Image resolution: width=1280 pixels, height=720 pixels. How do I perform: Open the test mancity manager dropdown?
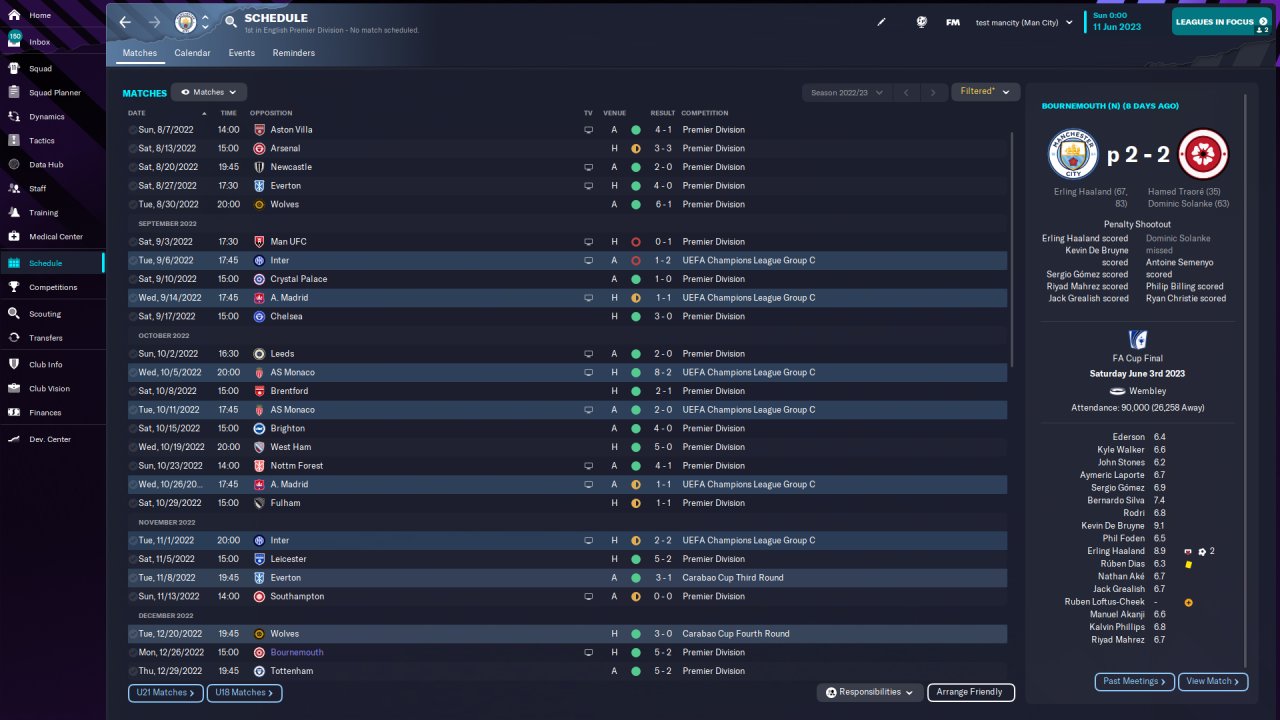[1024, 22]
